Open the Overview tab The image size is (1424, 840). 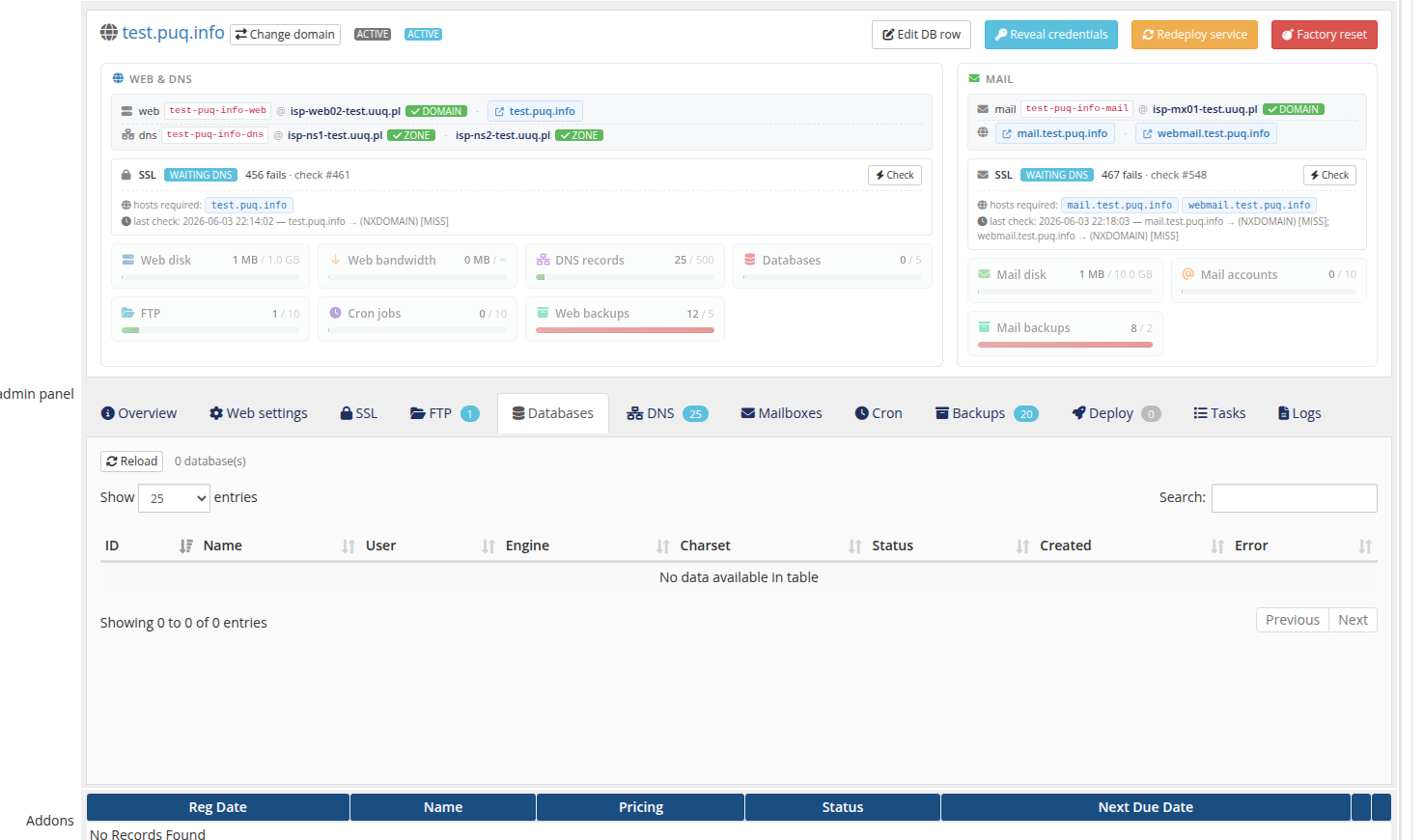coord(139,413)
